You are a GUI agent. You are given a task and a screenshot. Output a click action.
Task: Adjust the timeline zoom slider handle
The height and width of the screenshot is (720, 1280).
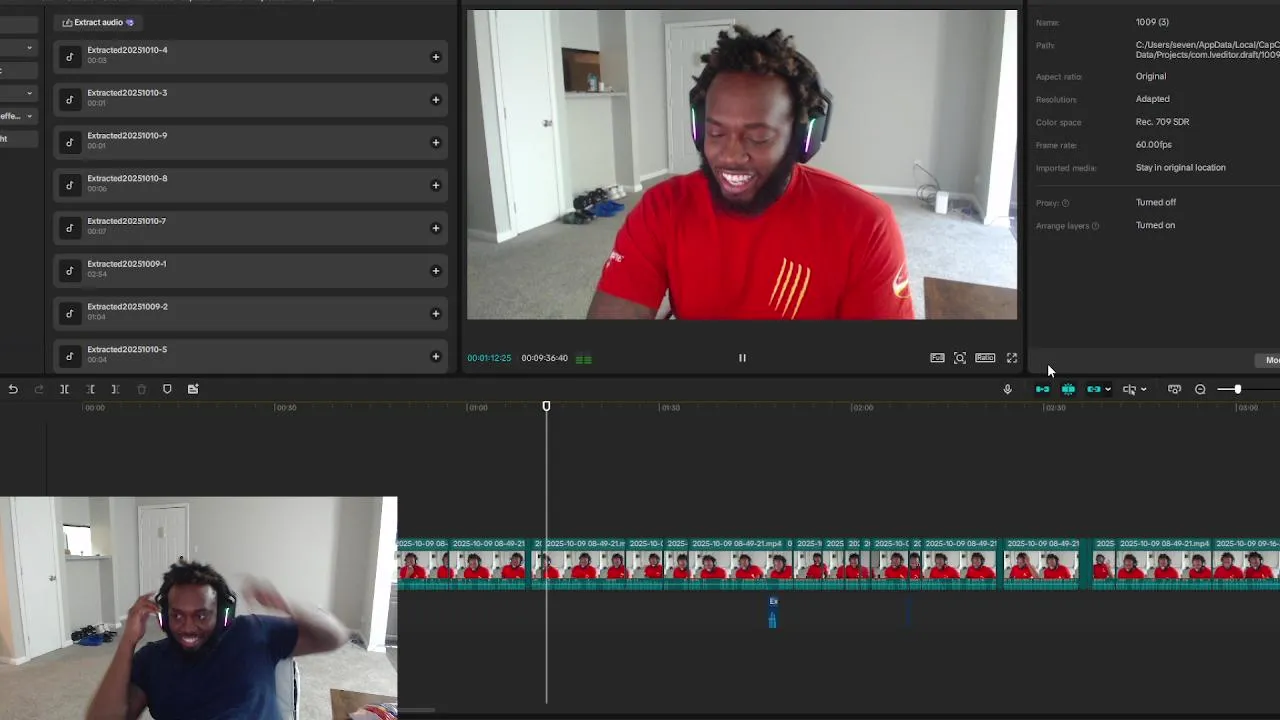coord(1237,389)
